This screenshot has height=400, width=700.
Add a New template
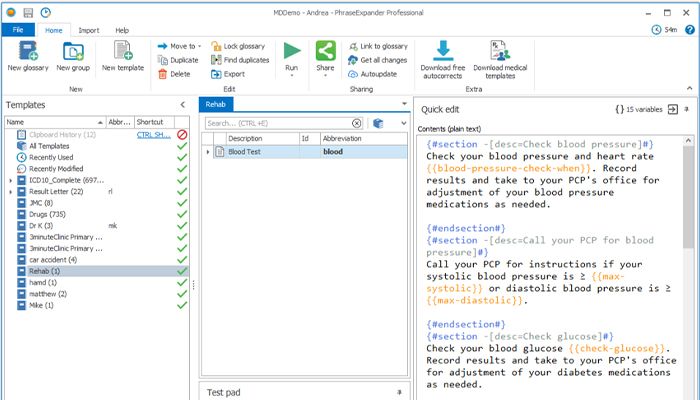click(123, 56)
